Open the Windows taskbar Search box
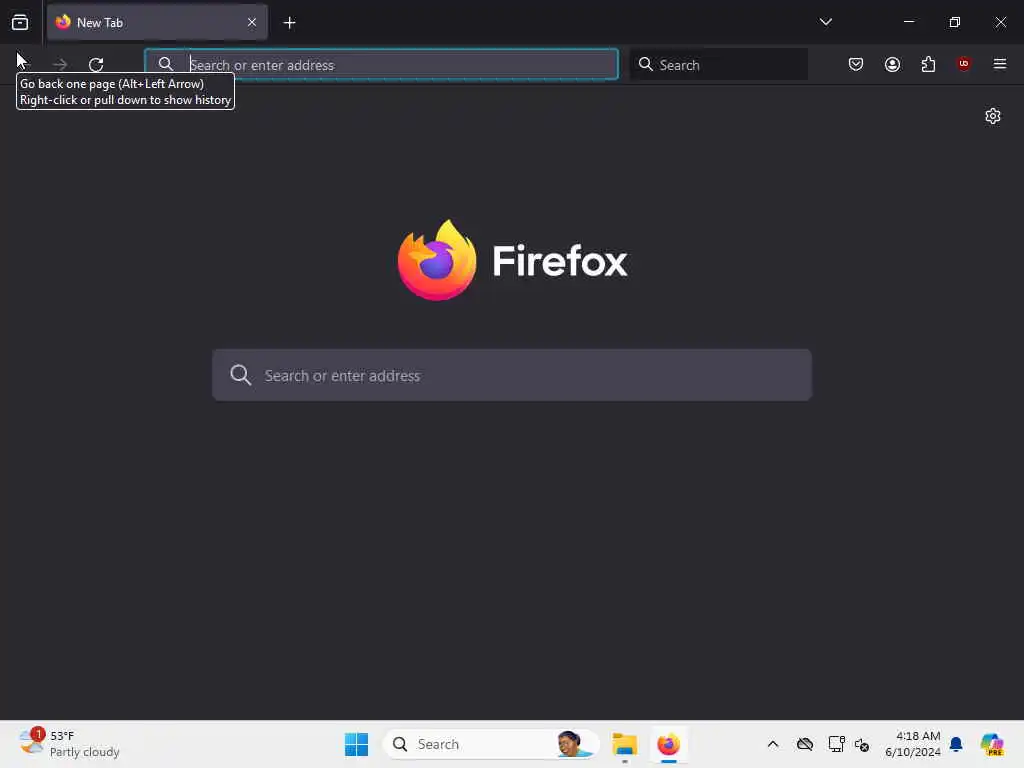Screen dimensions: 1024x768 491,744
